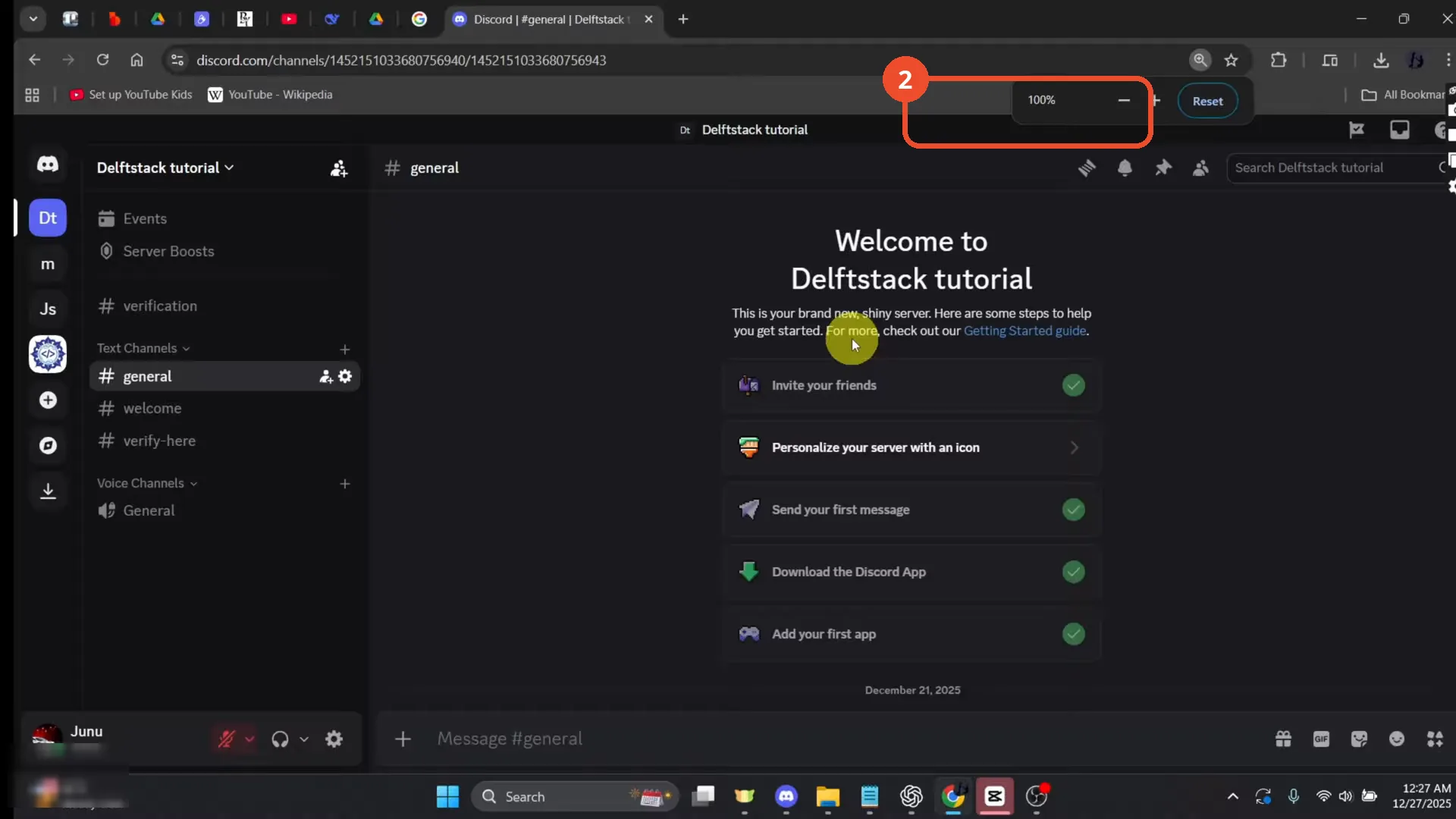The image size is (1456, 819).
Task: Open User Settings gear icon
Action: pyautogui.click(x=334, y=739)
